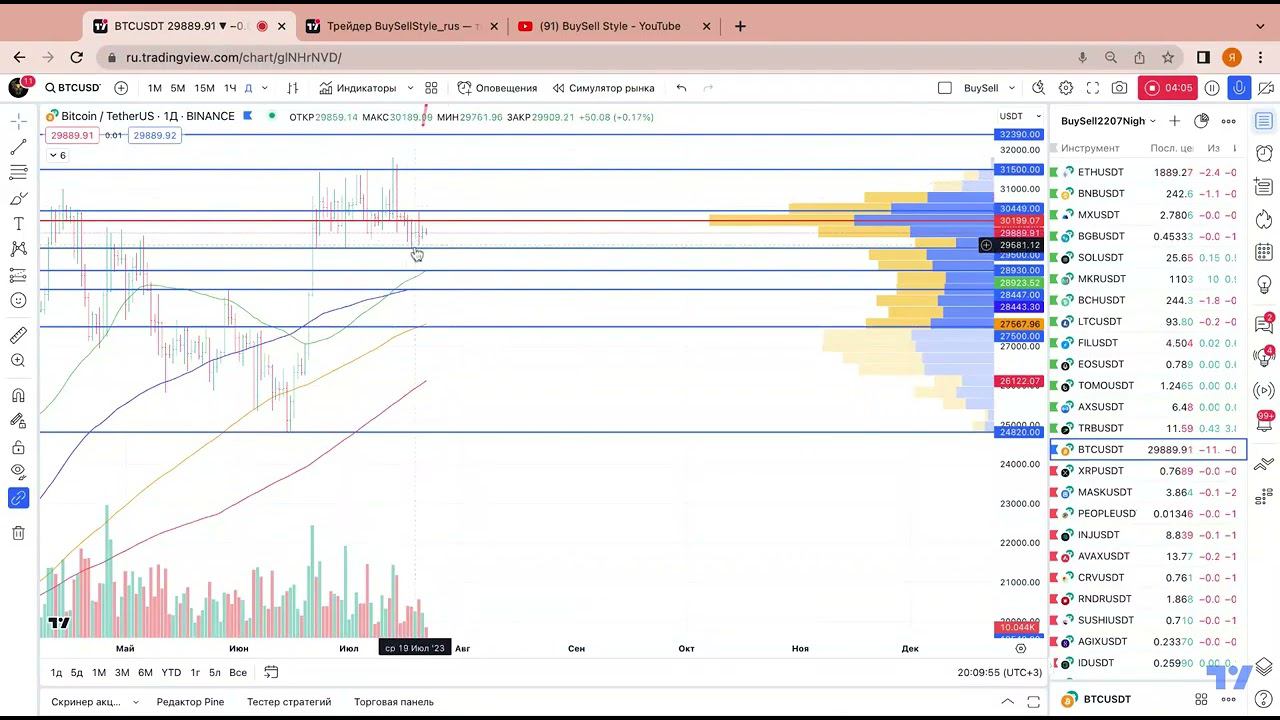Open the pattern drawing tools
This screenshot has width=1280, height=720.
pos(18,249)
